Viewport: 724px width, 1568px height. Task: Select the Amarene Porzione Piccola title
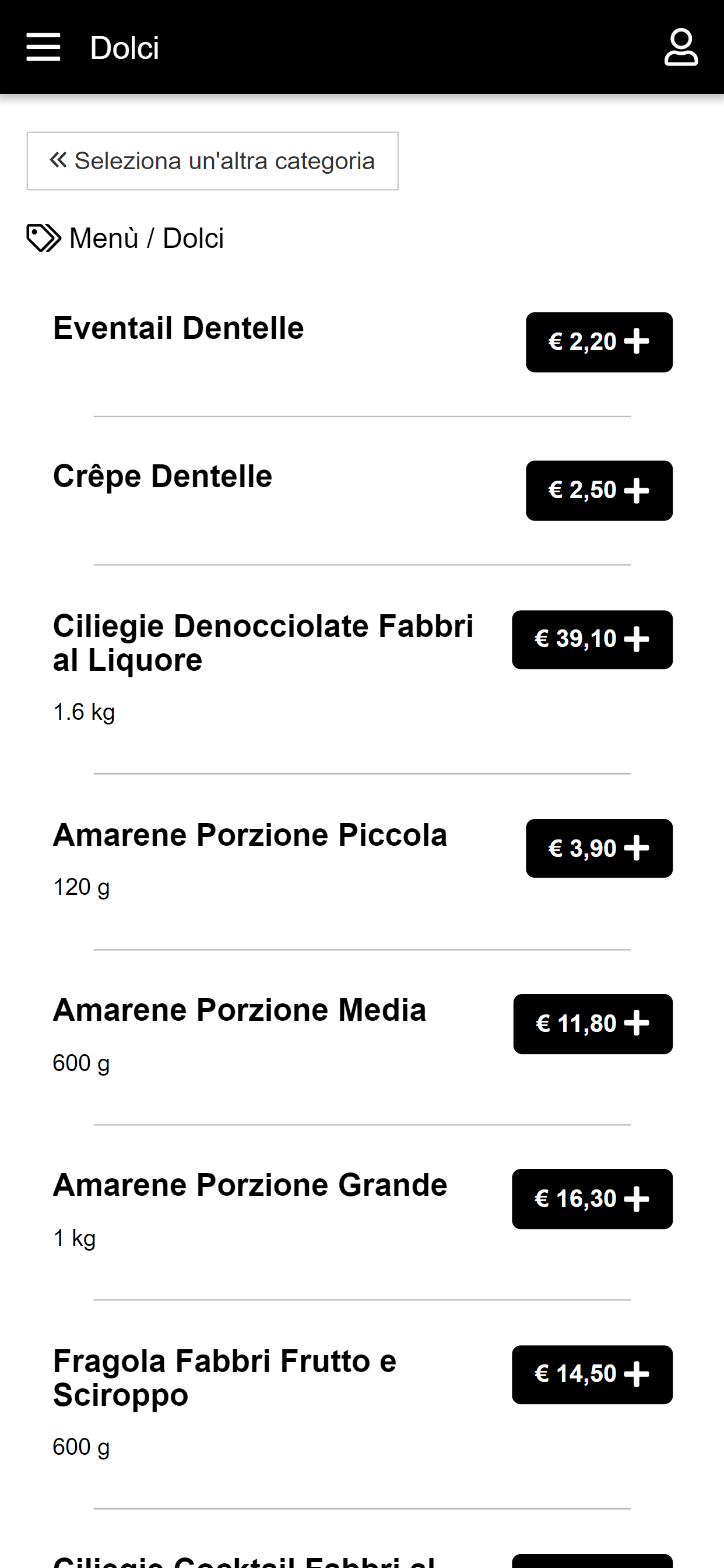pyautogui.click(x=250, y=835)
